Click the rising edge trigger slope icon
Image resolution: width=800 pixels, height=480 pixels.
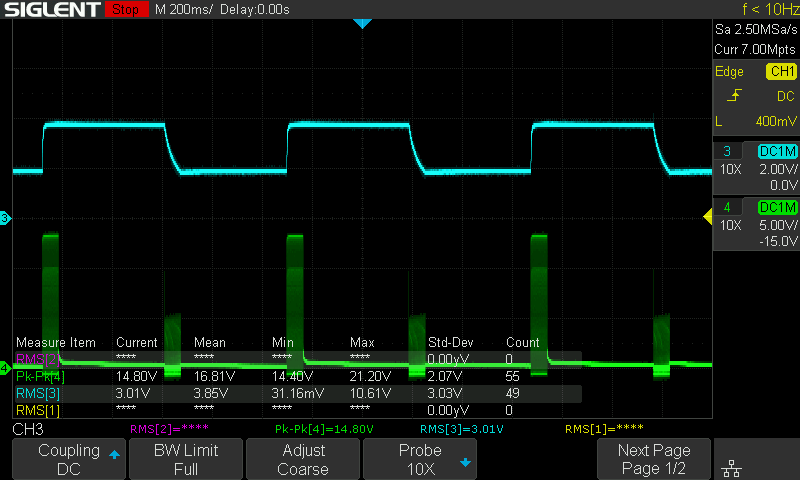[734, 96]
